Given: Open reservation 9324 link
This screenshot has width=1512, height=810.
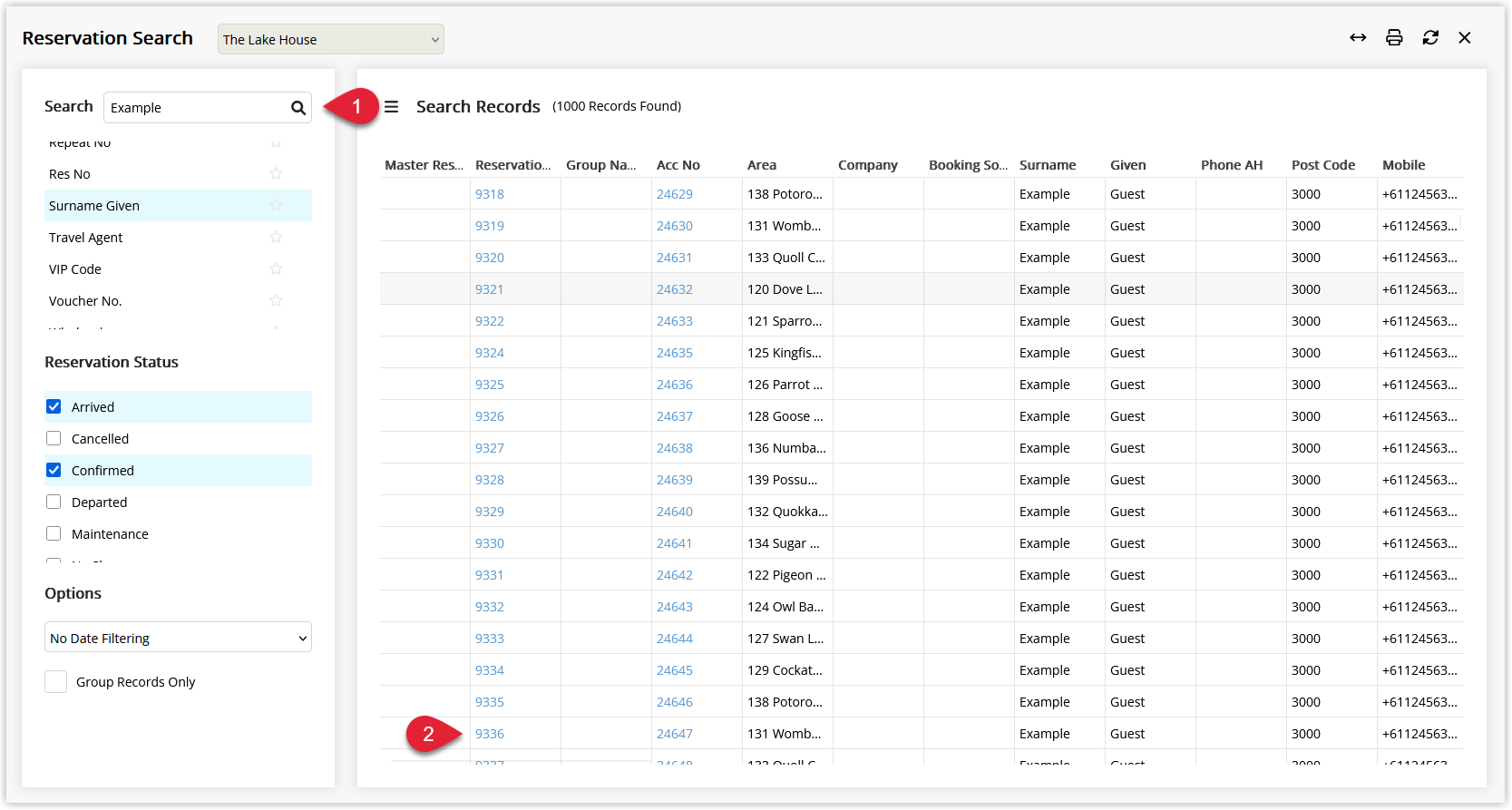Looking at the screenshot, I should 490,353.
